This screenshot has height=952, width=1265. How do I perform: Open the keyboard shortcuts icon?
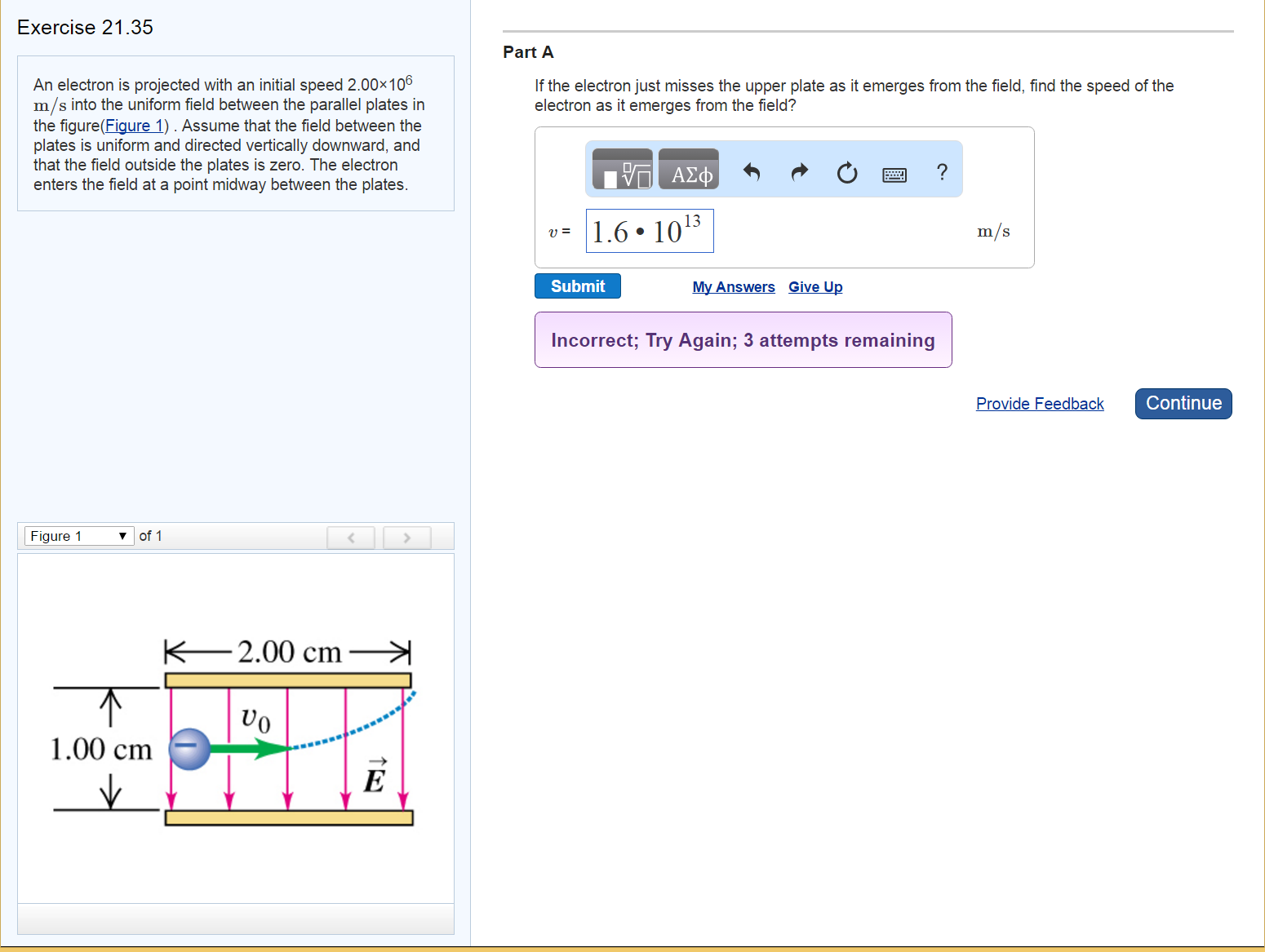tap(894, 173)
